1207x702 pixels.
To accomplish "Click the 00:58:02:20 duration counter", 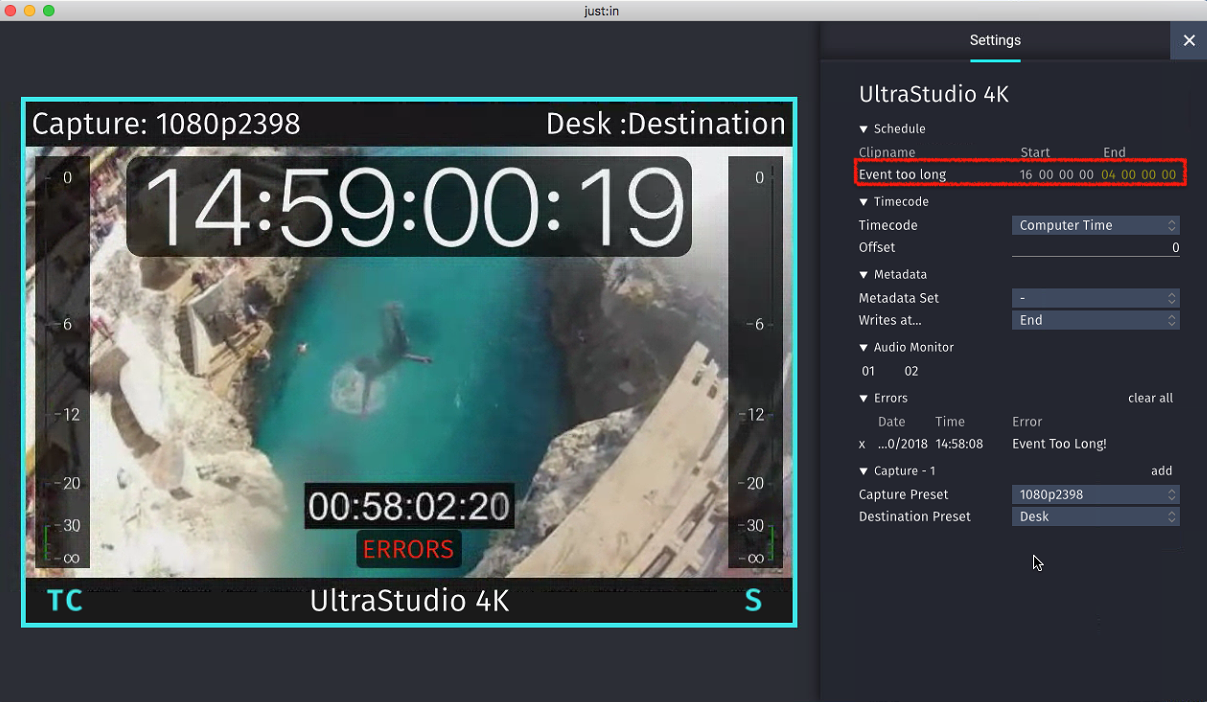I will pos(409,507).
